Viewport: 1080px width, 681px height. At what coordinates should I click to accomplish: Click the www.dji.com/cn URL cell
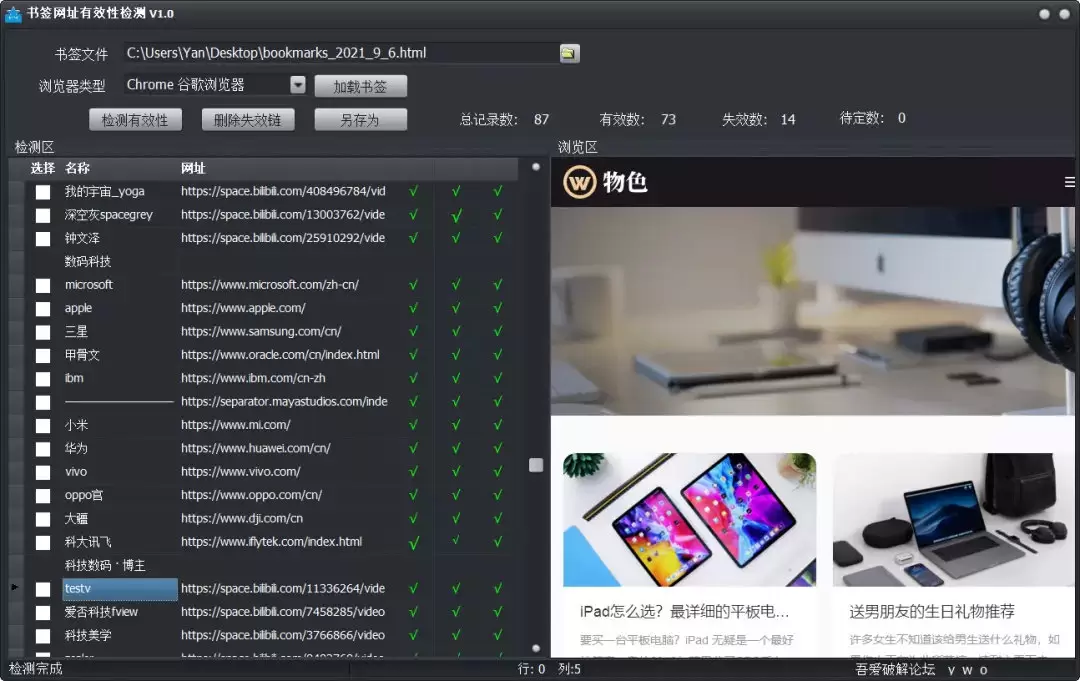point(242,518)
